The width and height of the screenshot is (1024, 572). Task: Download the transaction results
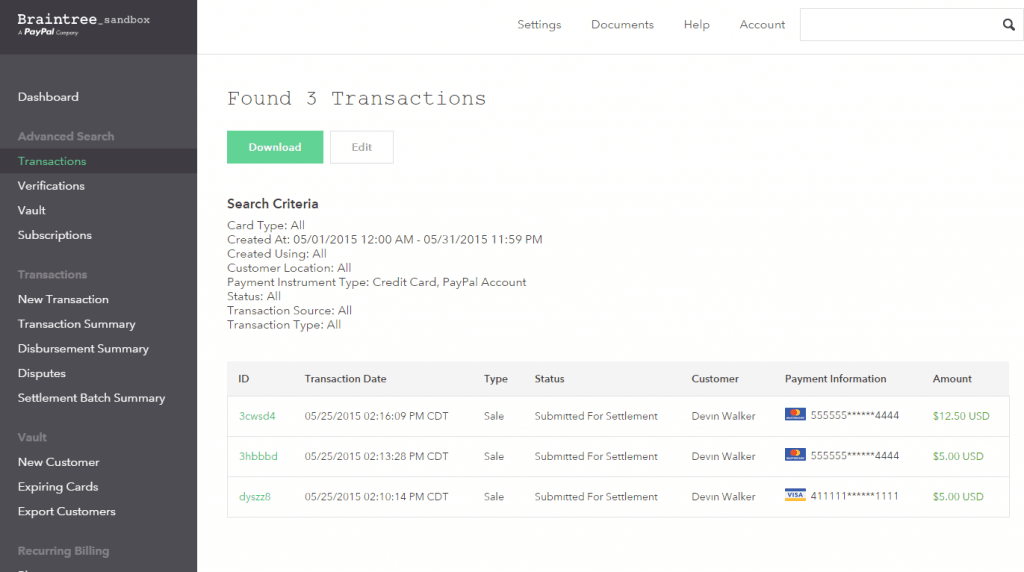click(275, 147)
